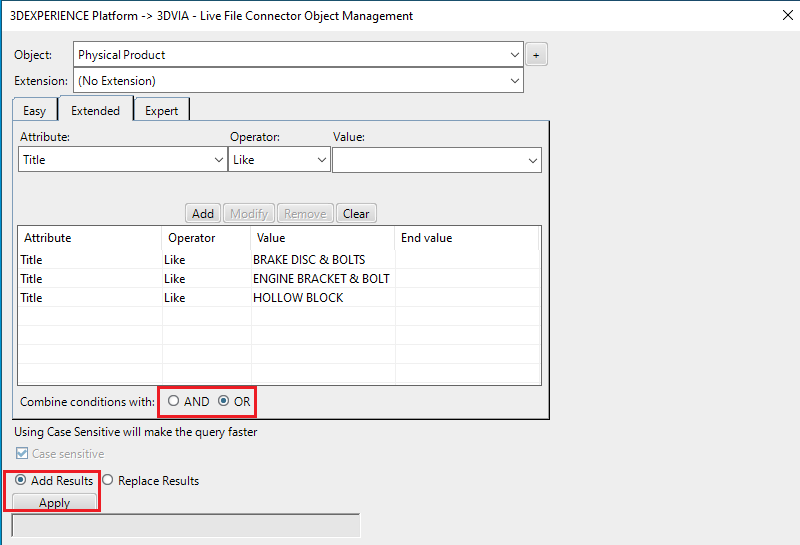Screen dimensions: 800x545
Task: Click the Remove button
Action: pos(305,213)
